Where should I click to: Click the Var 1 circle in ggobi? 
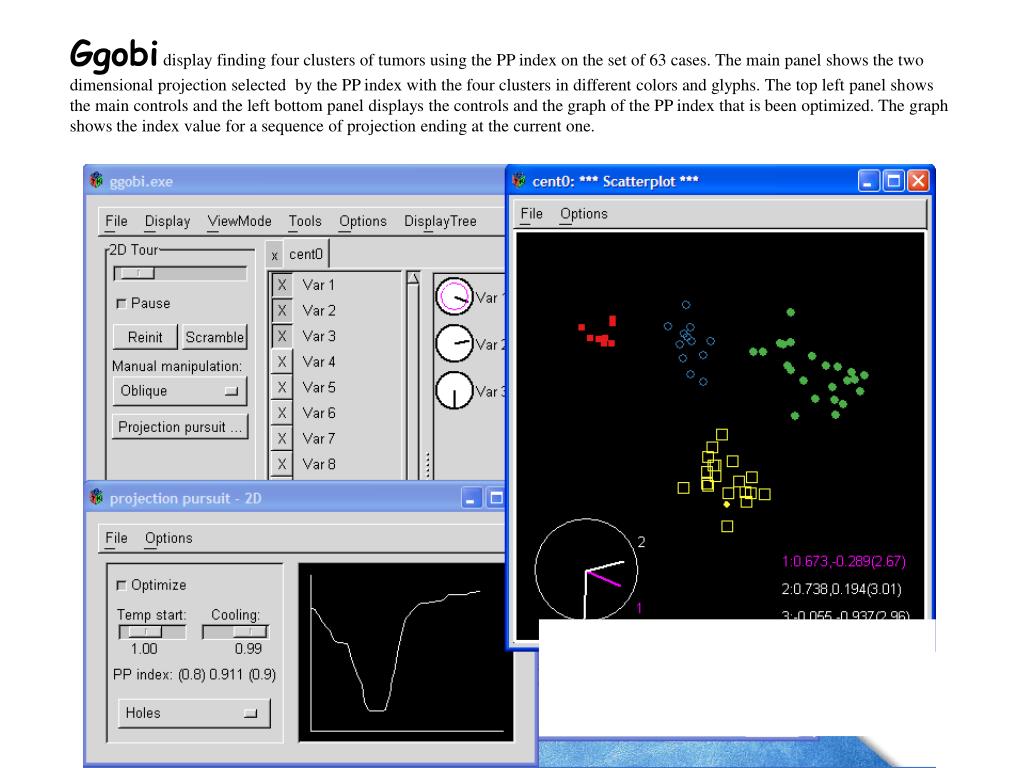click(454, 296)
